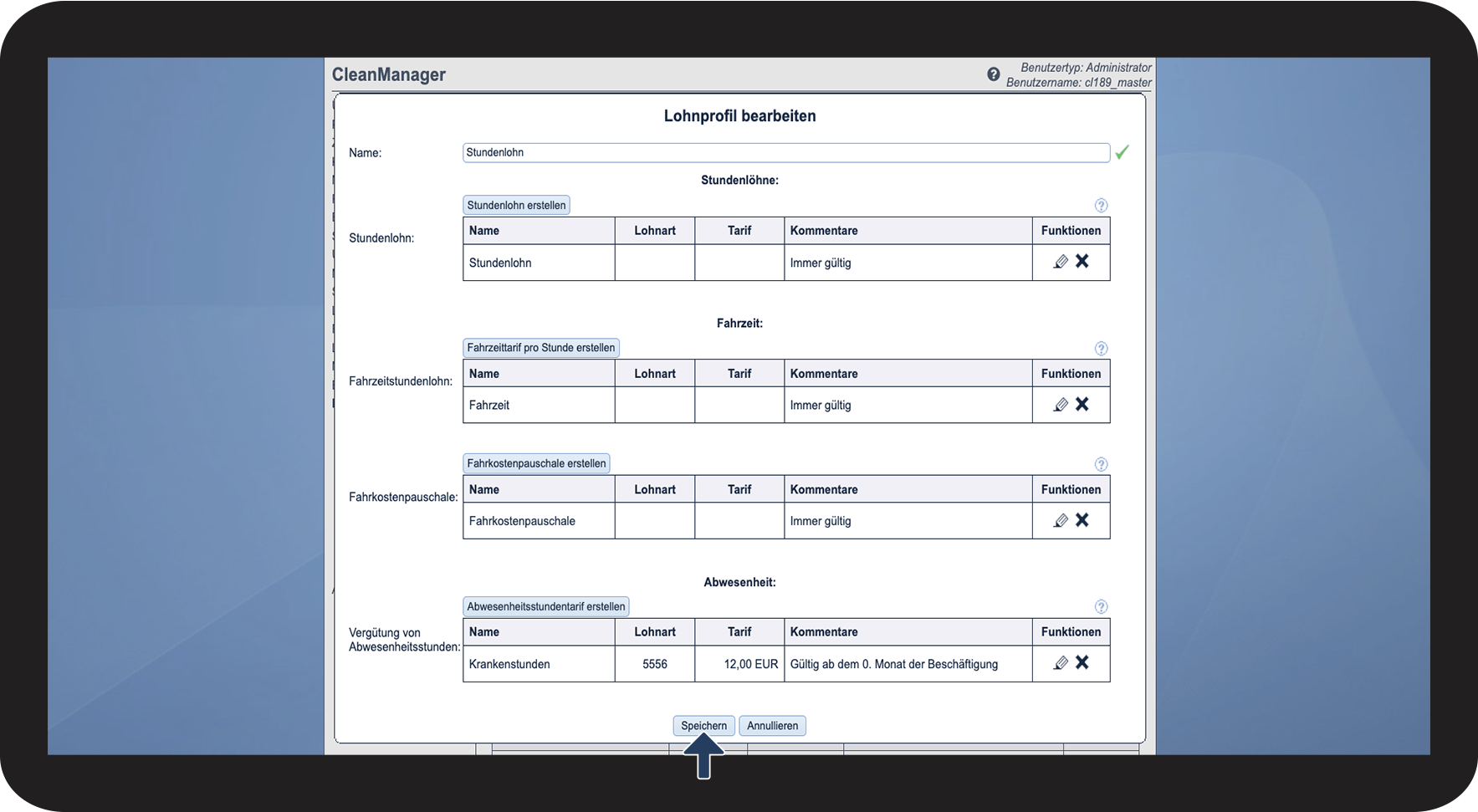Select the Stundenlohn cell in the rates table
The height and width of the screenshot is (812, 1478).
[x=539, y=263]
